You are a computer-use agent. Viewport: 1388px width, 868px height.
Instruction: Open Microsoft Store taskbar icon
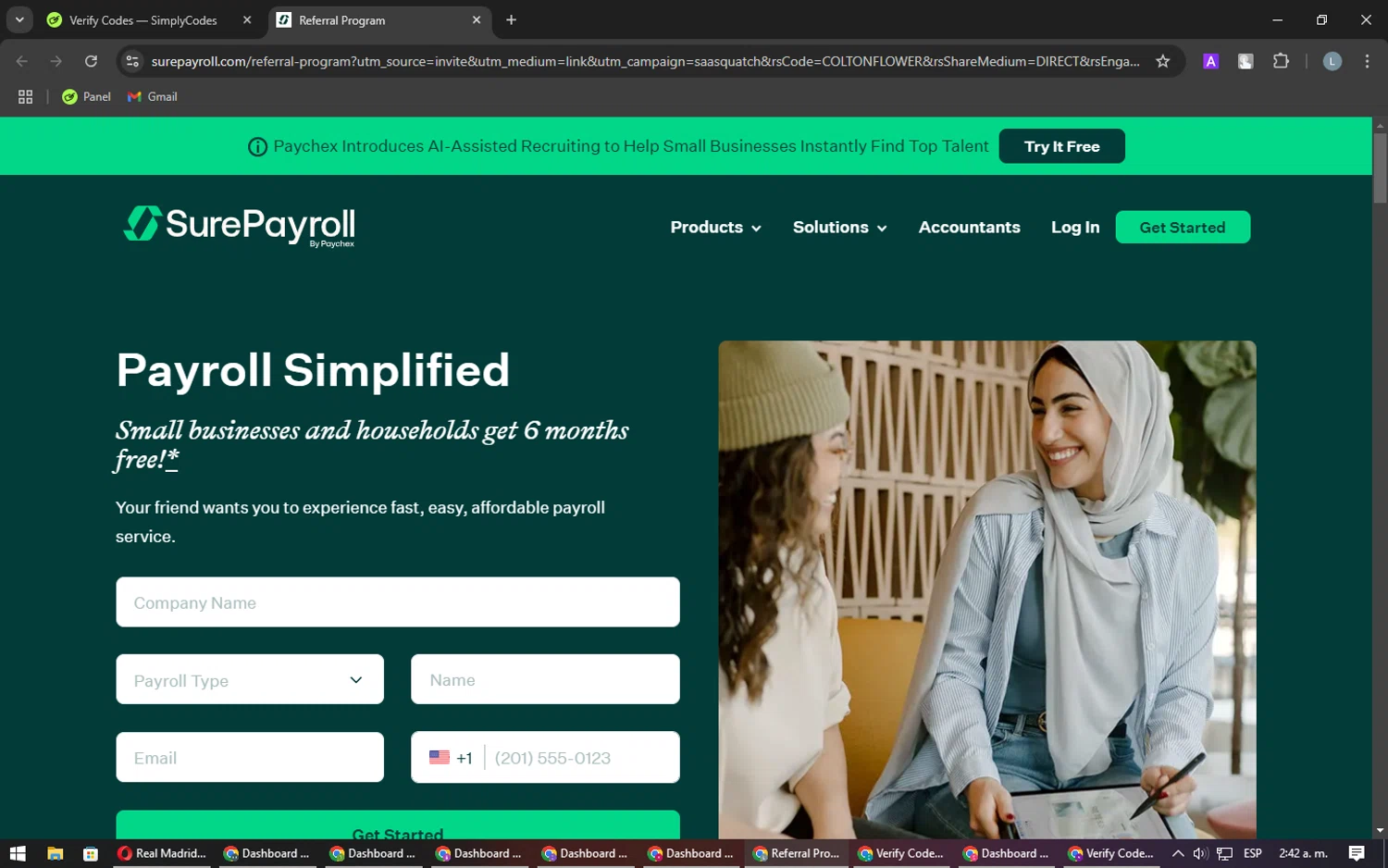point(91,853)
